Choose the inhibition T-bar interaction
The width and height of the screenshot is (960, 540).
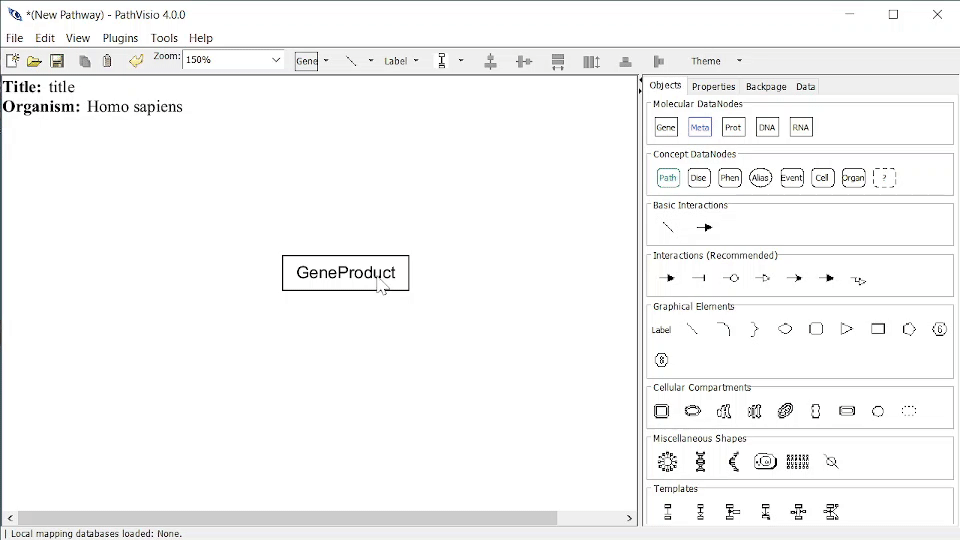[699, 278]
